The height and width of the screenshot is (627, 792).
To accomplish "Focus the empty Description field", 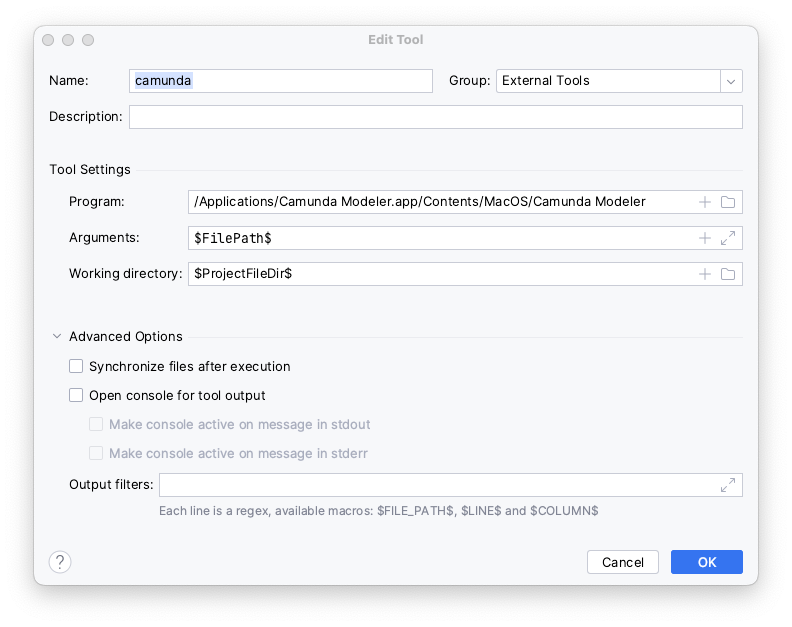I will tap(436, 117).
